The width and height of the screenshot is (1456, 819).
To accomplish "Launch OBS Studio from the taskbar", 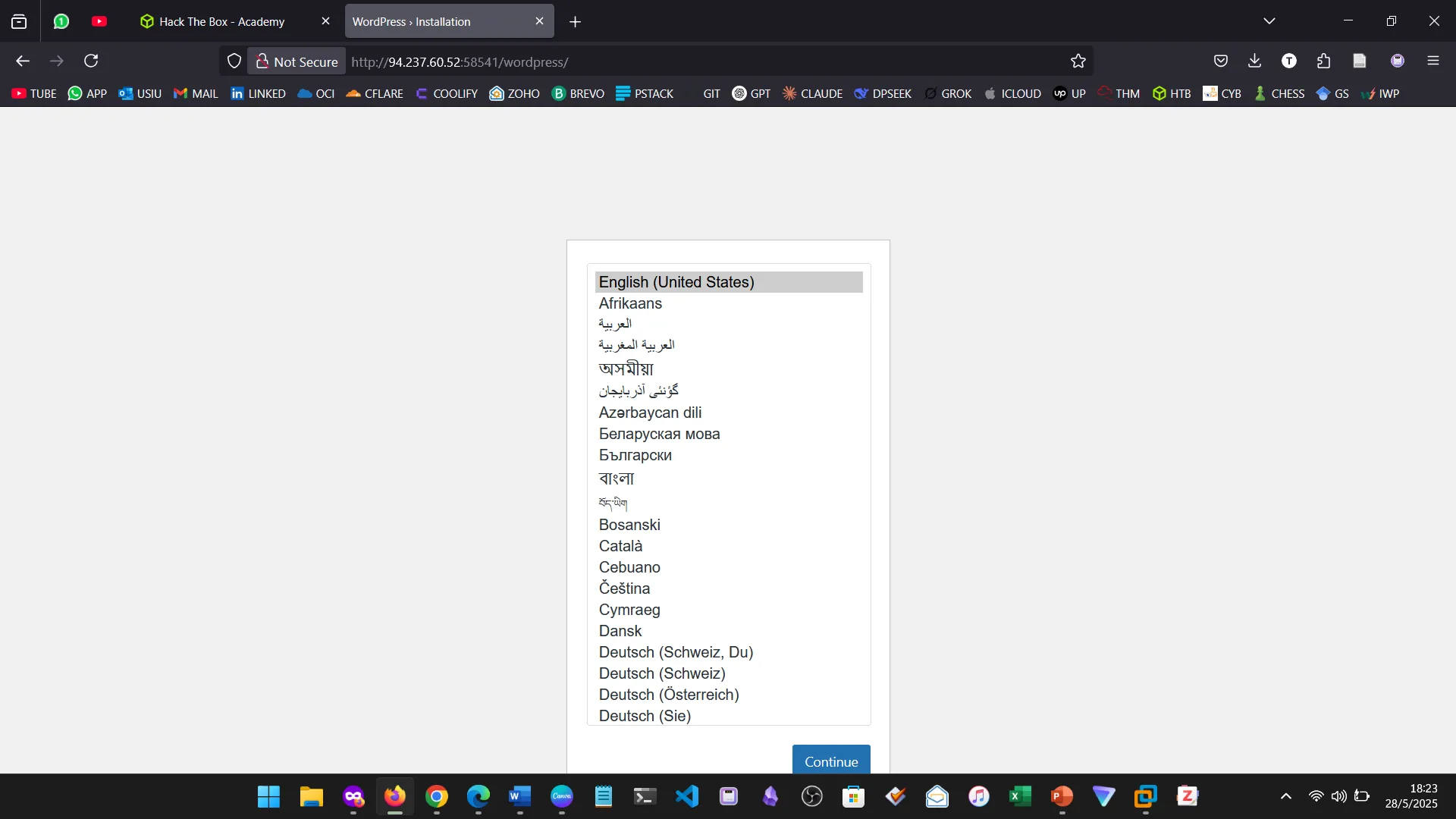I will coord(811,796).
